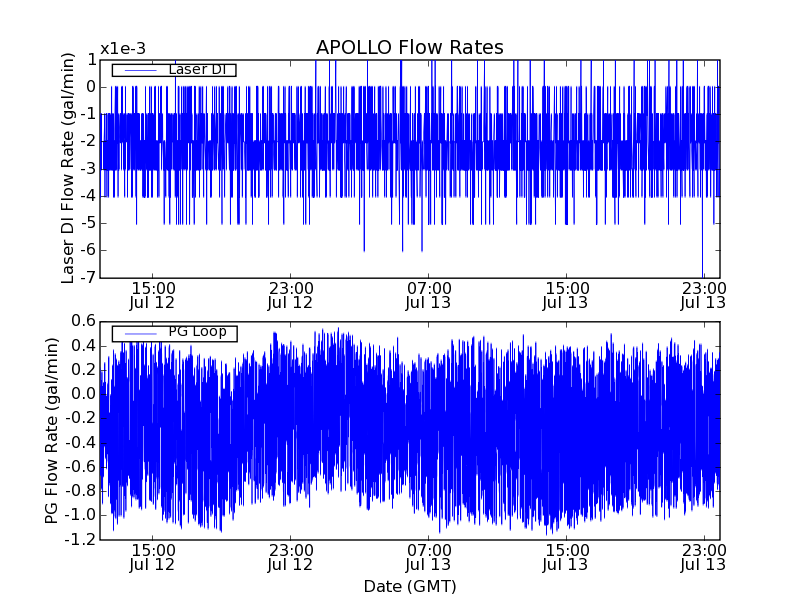Click the '-1.2' y-axis tick on bottom plot
This screenshot has width=800, height=600.
[x=81, y=539]
